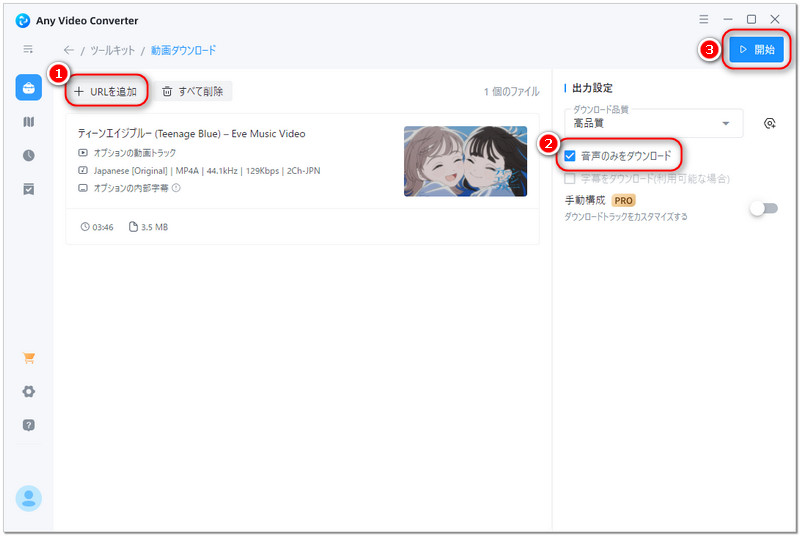Click the Japanese [Original] audio track row

click(199, 171)
